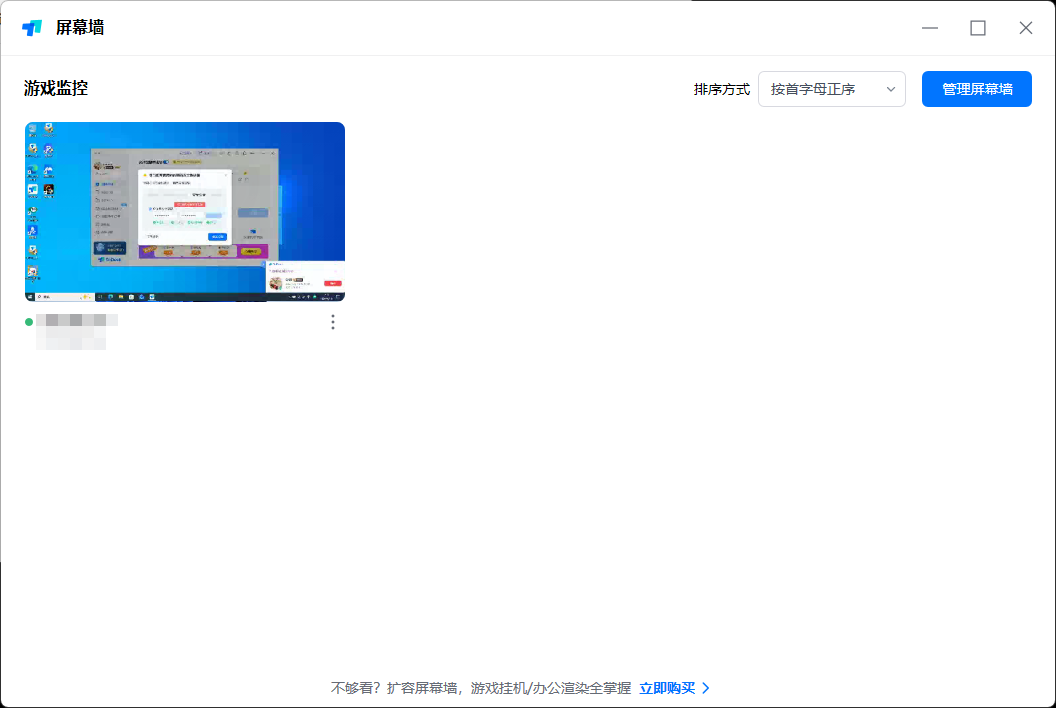Image resolution: width=1056 pixels, height=708 pixels.
Task: Click the red button in preview popup
Action: tap(332, 283)
